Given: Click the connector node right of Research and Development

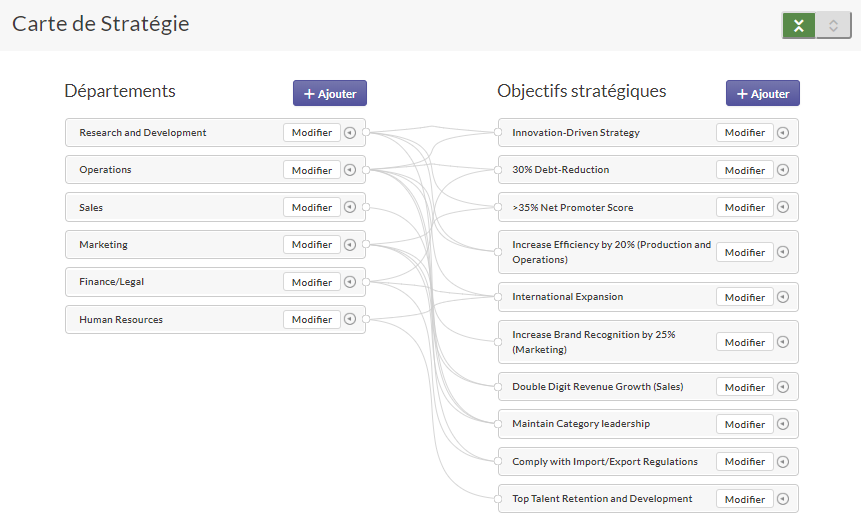Looking at the screenshot, I should [366, 133].
